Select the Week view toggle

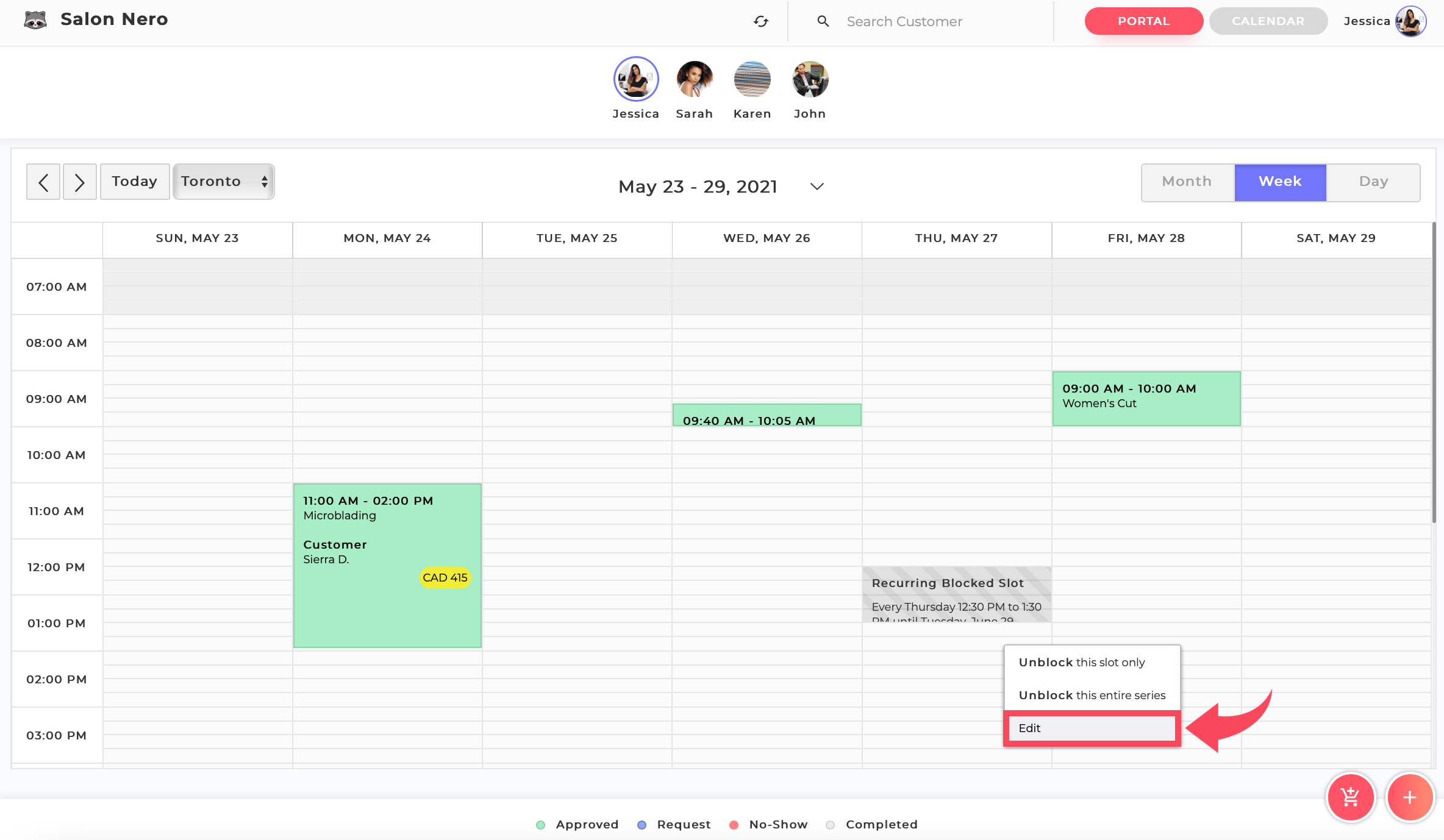[1280, 182]
